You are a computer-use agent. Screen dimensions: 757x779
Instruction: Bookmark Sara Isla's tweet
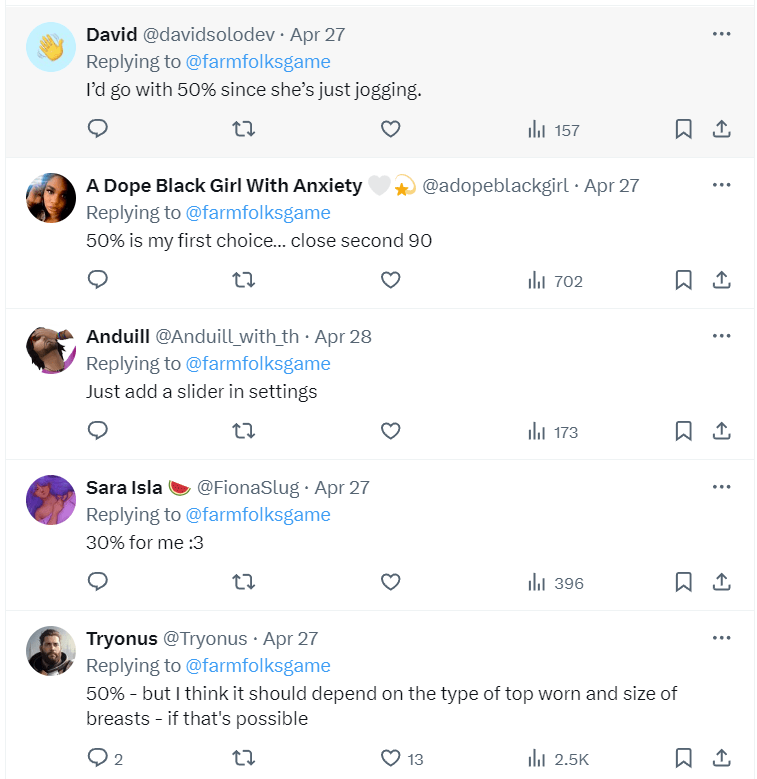coord(683,582)
